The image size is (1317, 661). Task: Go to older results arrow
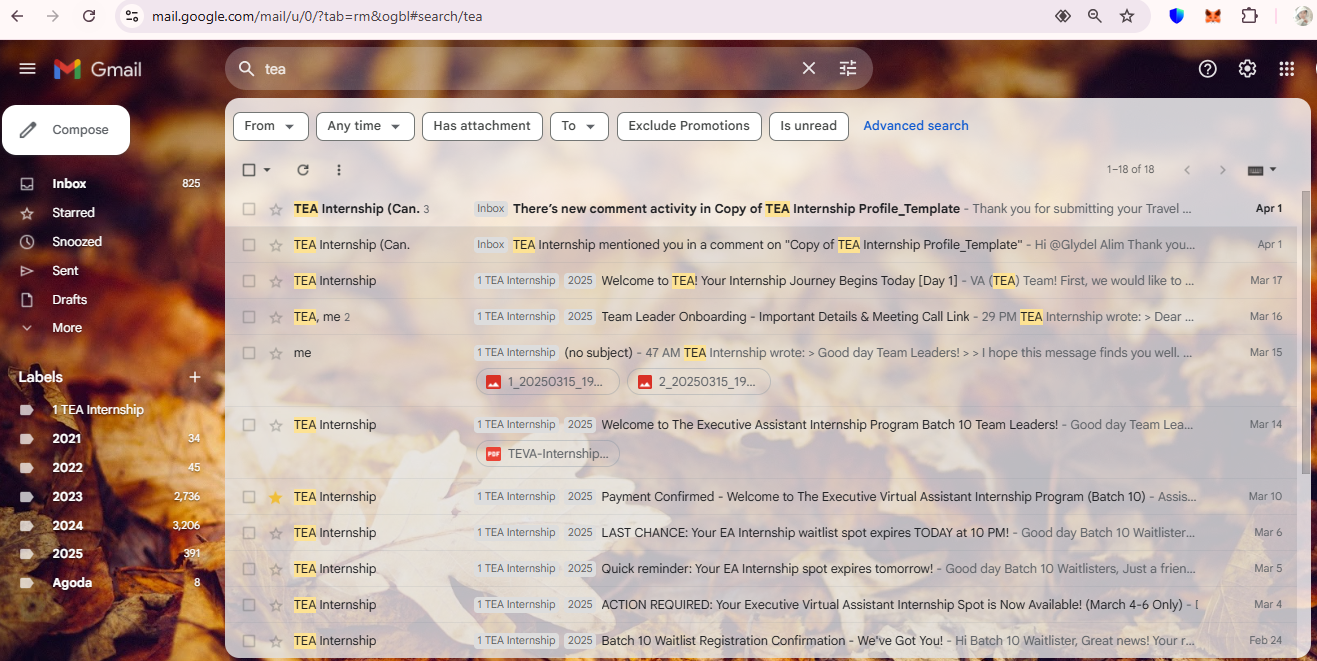[x=1222, y=170]
